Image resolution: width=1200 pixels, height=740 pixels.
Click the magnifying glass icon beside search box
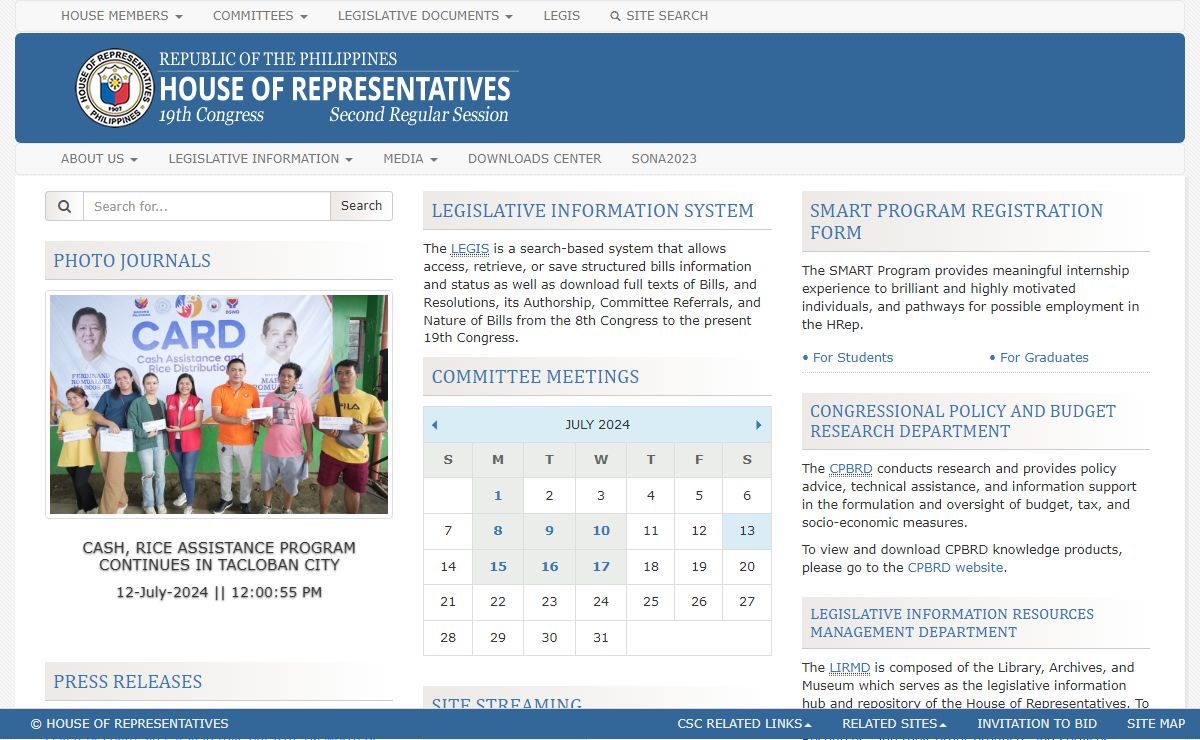64,206
